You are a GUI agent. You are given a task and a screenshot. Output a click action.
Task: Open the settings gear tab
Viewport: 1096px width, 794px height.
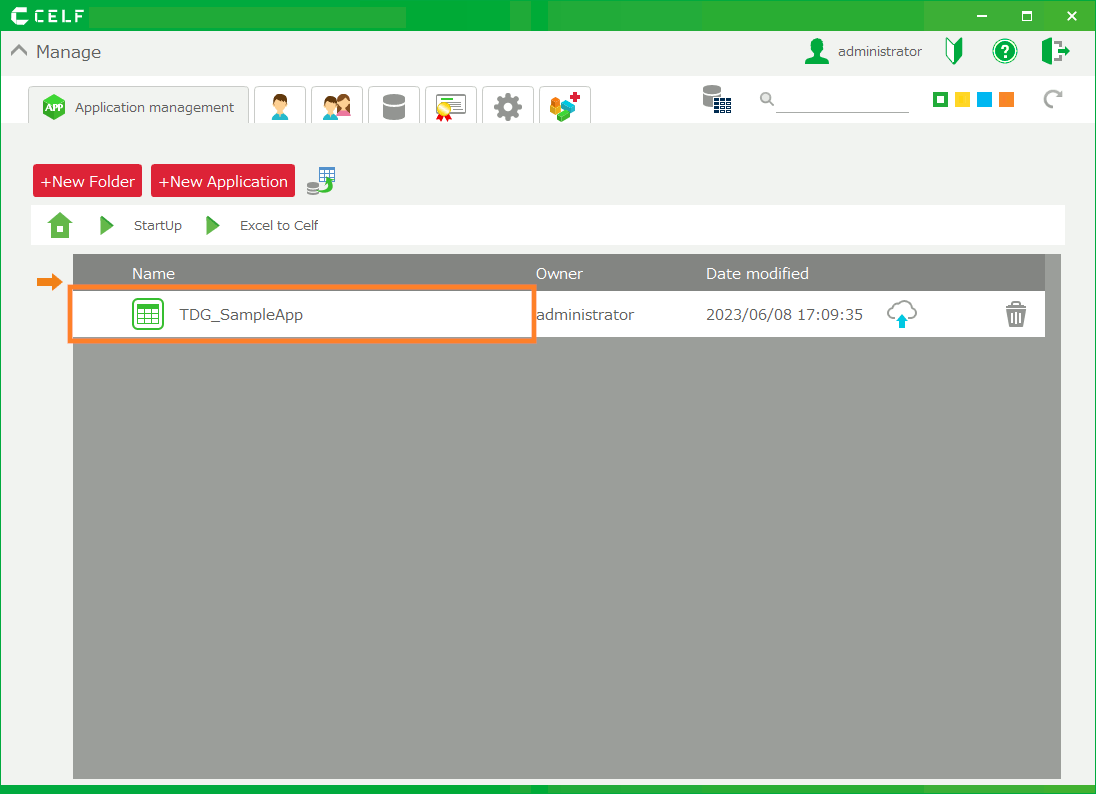click(508, 106)
